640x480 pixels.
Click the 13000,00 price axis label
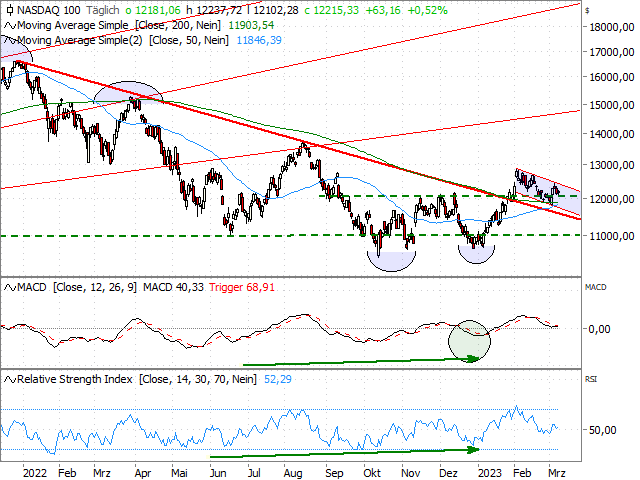click(612, 165)
